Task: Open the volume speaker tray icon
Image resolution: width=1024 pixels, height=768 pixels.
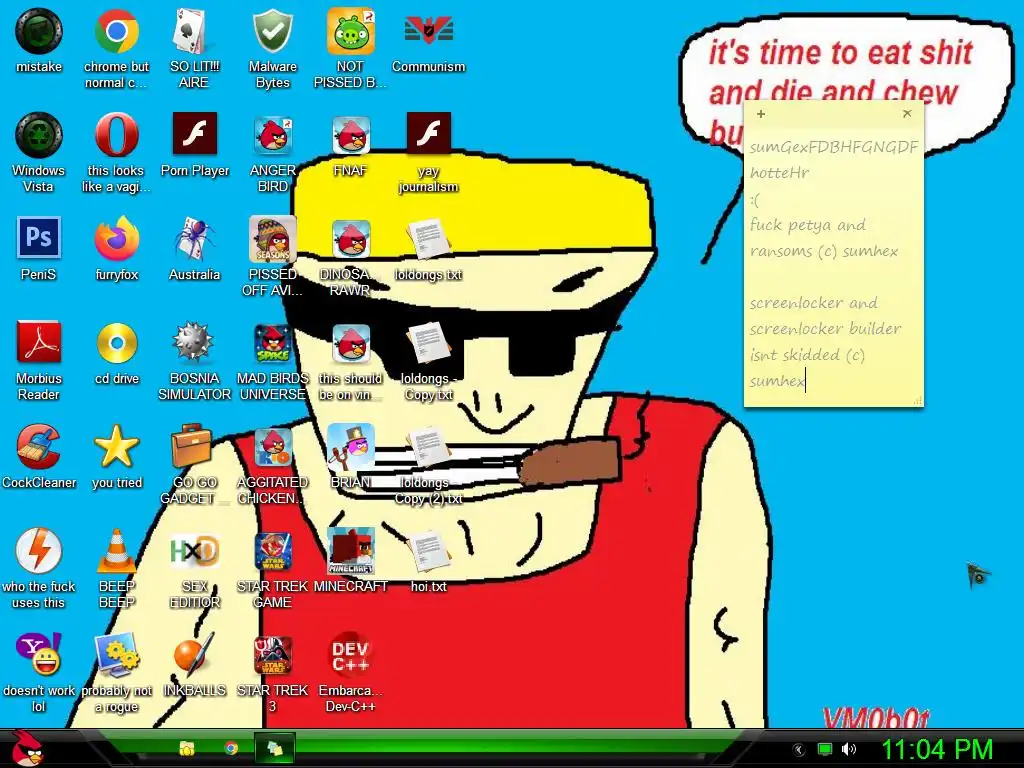Action: tap(849, 749)
